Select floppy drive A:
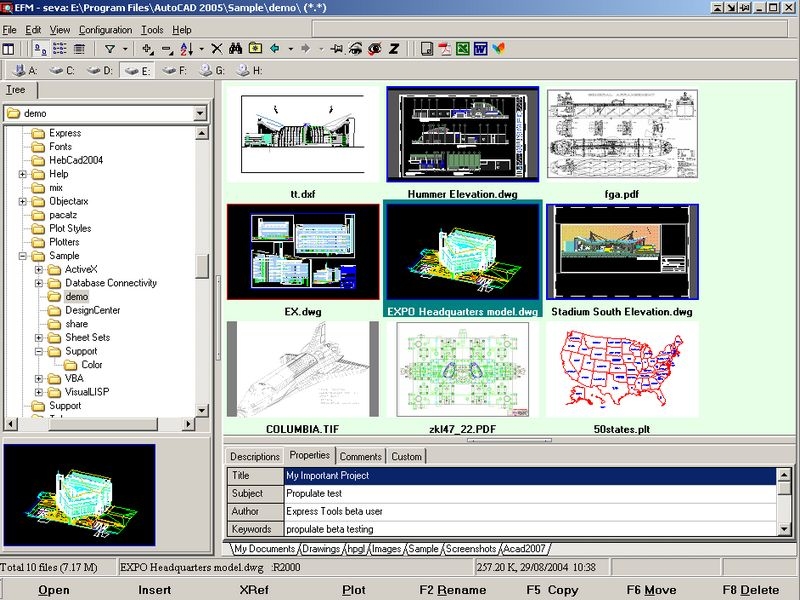The width and height of the screenshot is (800, 600). tap(26, 70)
